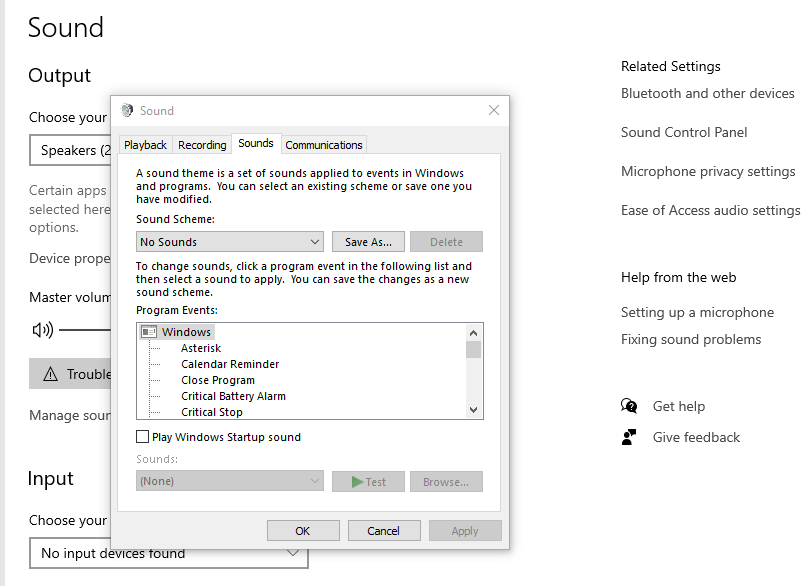Expand the input device dropdown
Image resolution: width=802 pixels, height=586 pixels.
pyautogui.click(x=168, y=553)
